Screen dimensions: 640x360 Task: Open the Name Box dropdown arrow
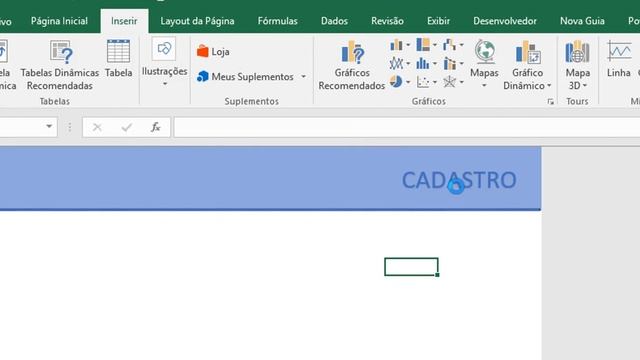click(x=49, y=127)
